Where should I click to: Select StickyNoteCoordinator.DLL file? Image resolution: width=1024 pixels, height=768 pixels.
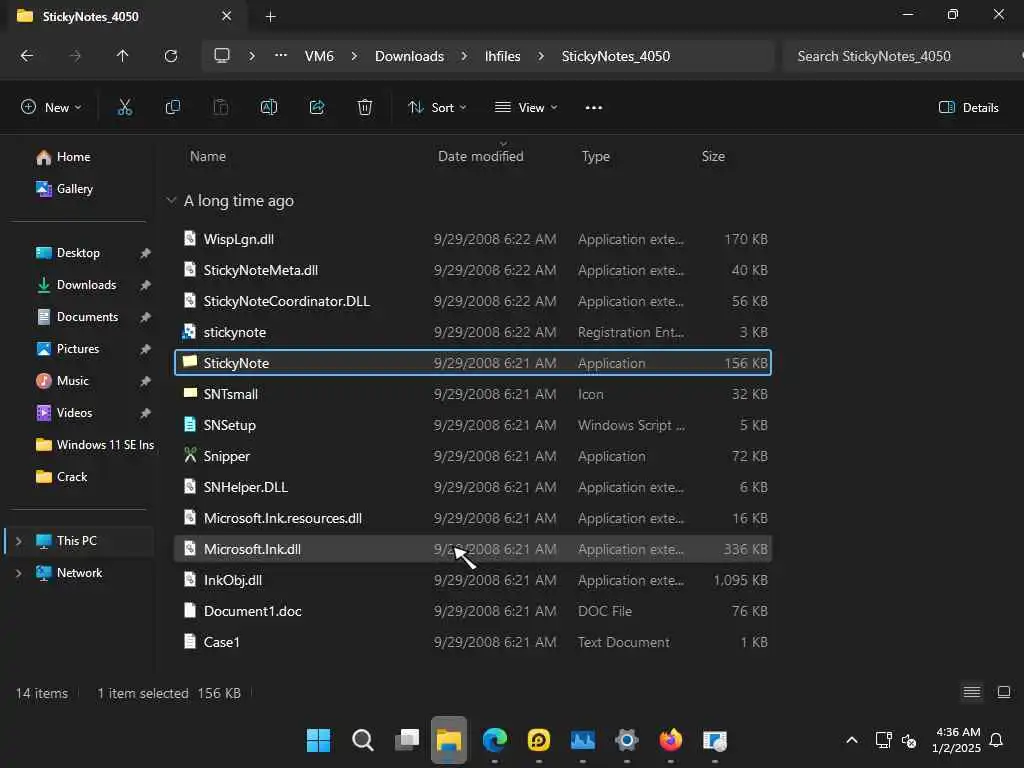[473, 301]
